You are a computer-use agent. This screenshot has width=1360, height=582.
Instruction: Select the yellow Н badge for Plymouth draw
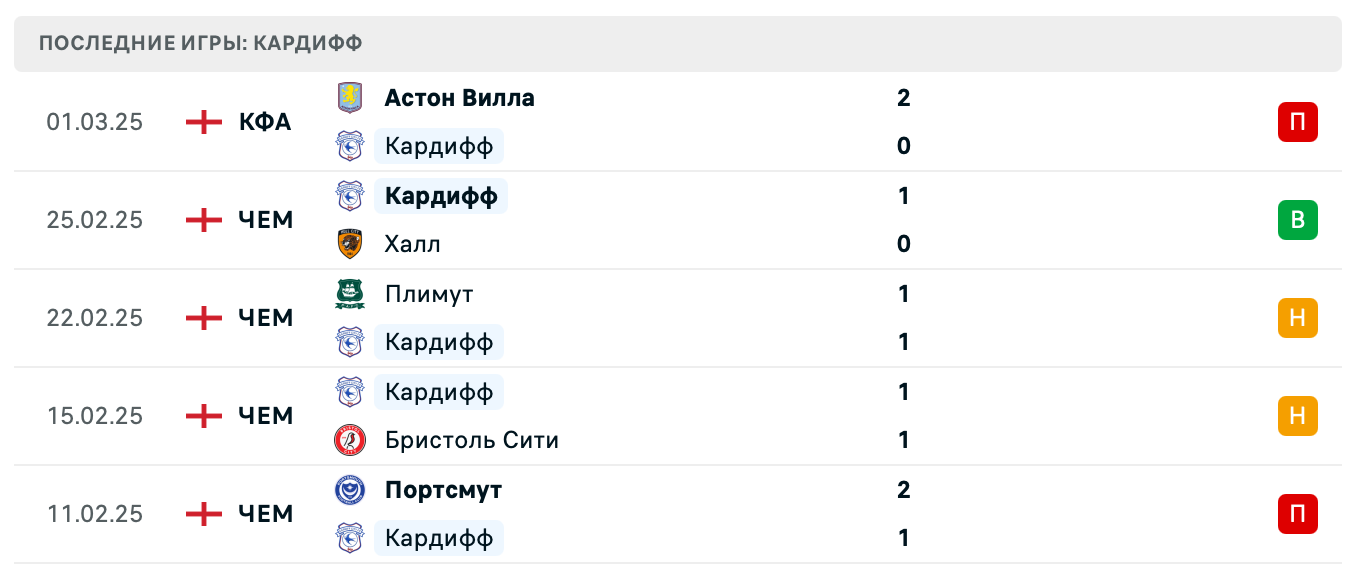click(x=1297, y=318)
